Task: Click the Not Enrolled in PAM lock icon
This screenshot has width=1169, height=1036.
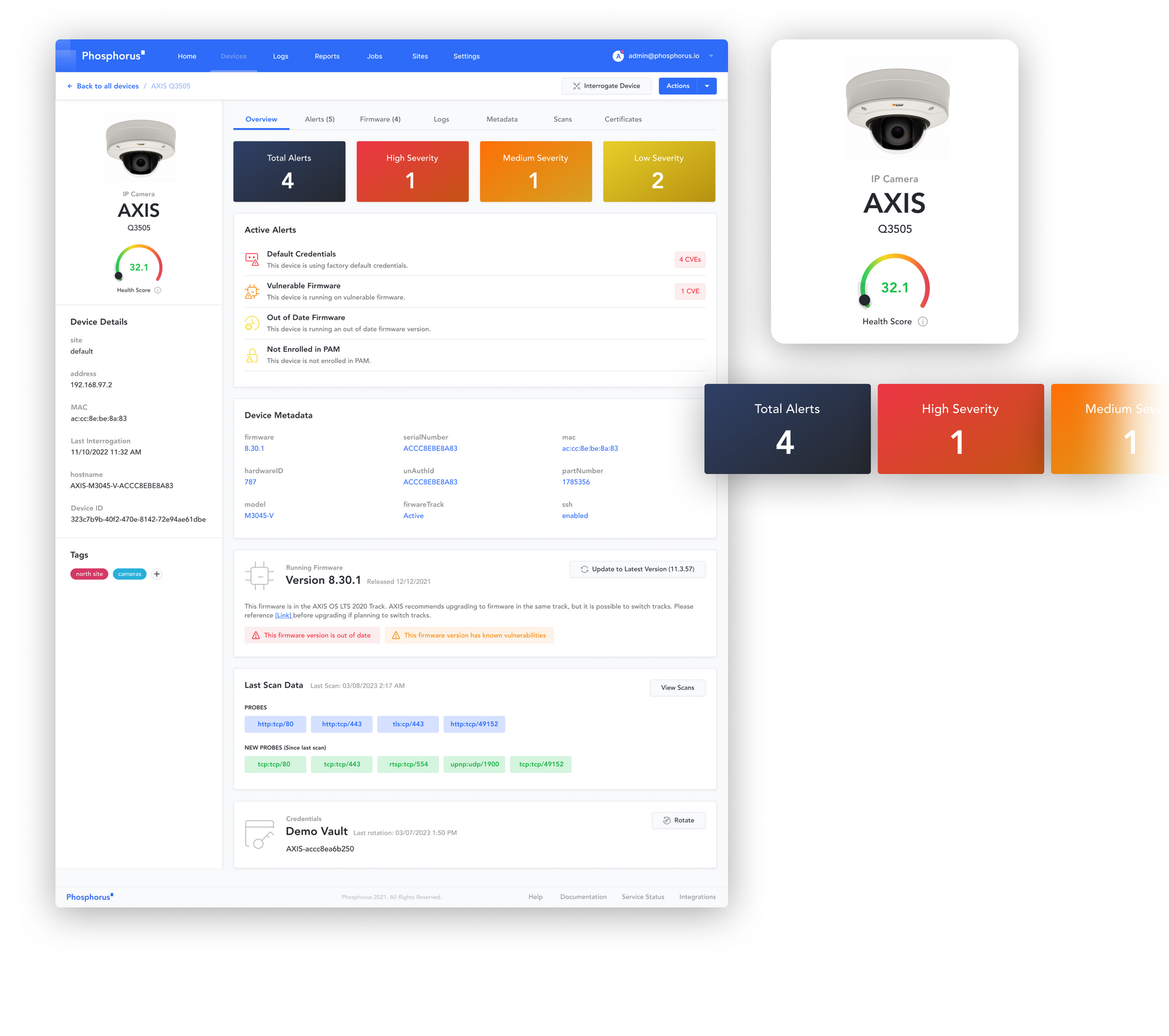Action: point(252,355)
